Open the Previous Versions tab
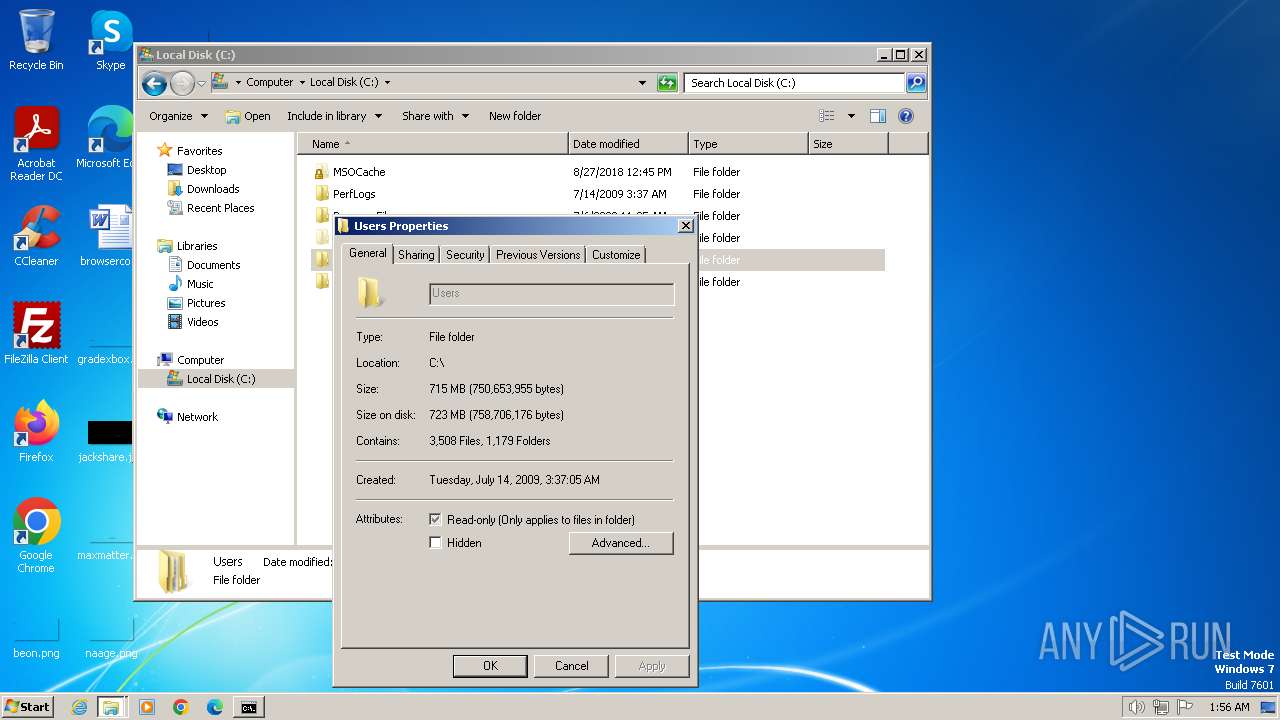 (x=538, y=255)
